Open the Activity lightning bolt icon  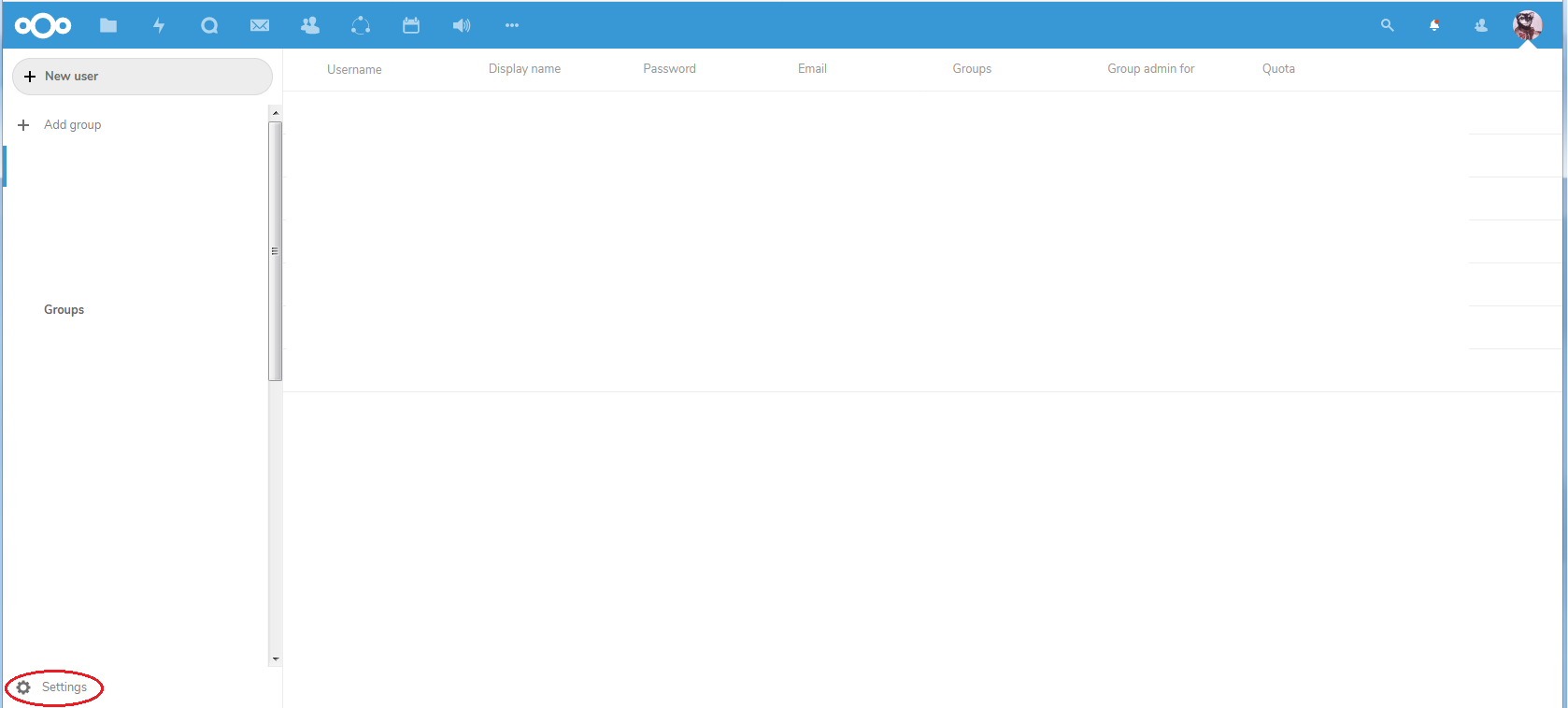pyautogui.click(x=159, y=25)
